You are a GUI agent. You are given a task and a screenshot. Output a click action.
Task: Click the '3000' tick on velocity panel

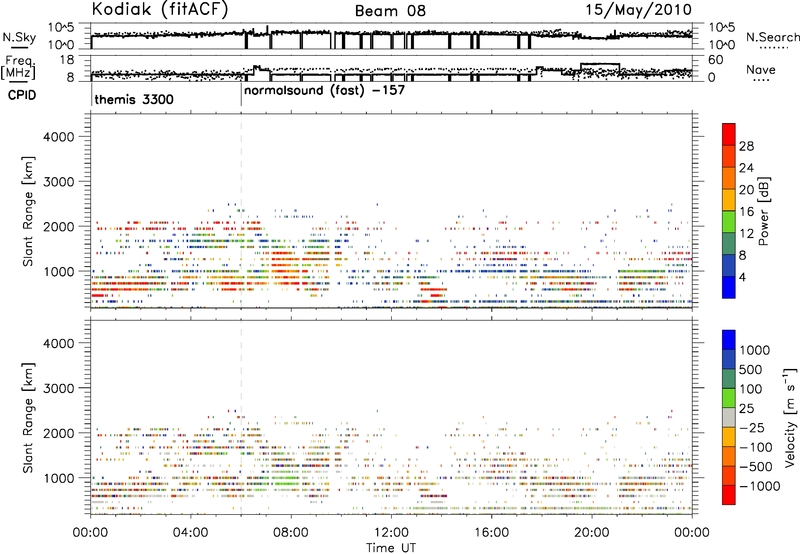(58, 388)
